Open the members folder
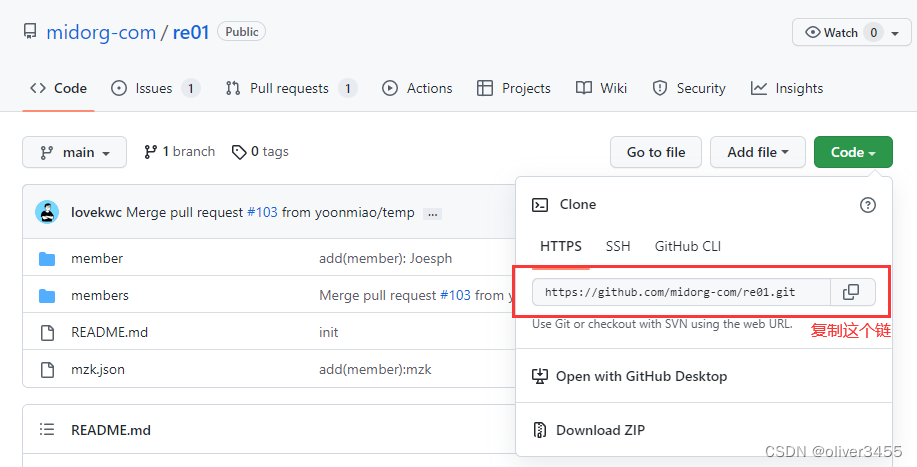 pos(100,295)
